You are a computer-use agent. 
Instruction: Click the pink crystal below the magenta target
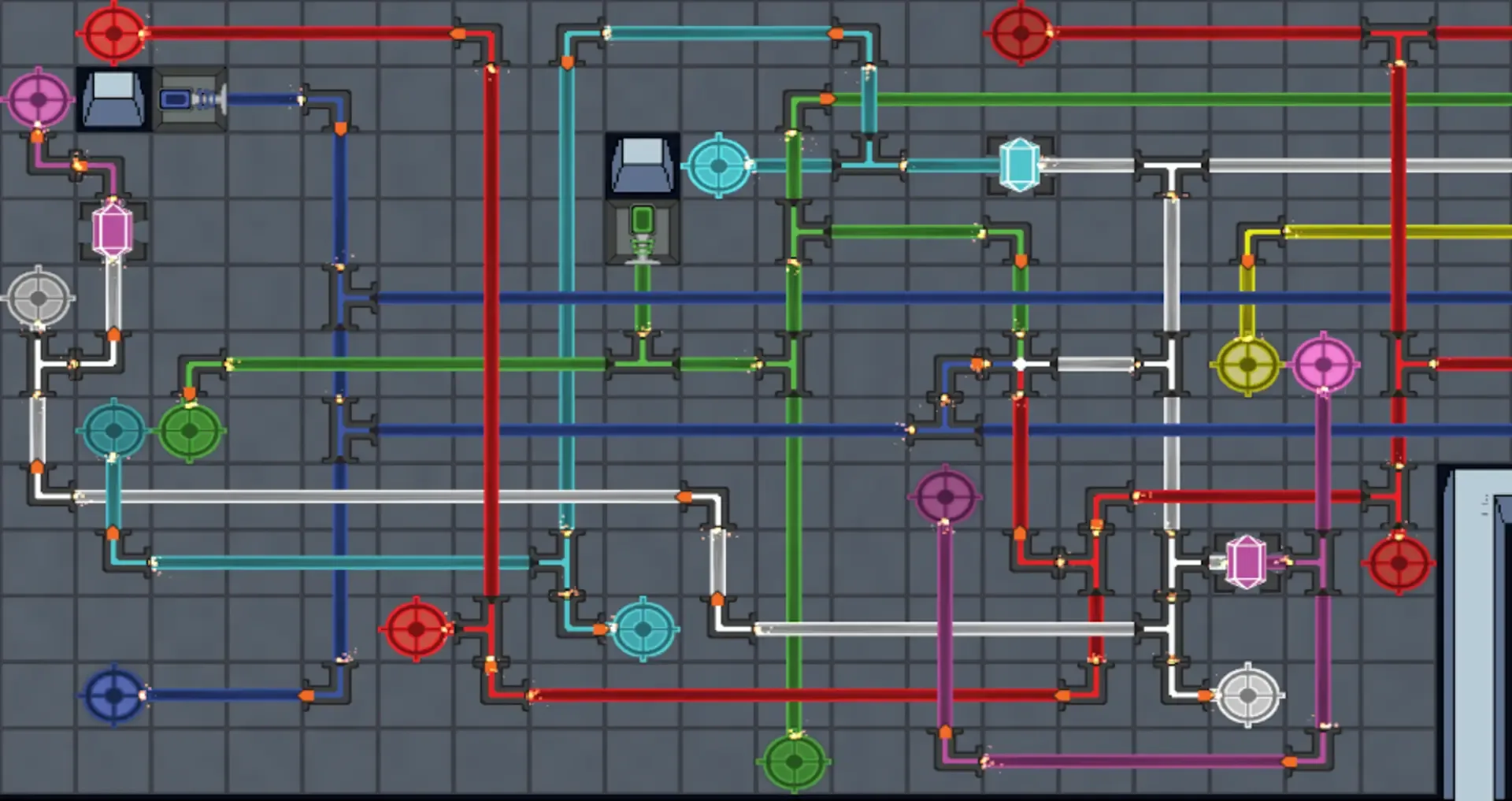click(113, 231)
